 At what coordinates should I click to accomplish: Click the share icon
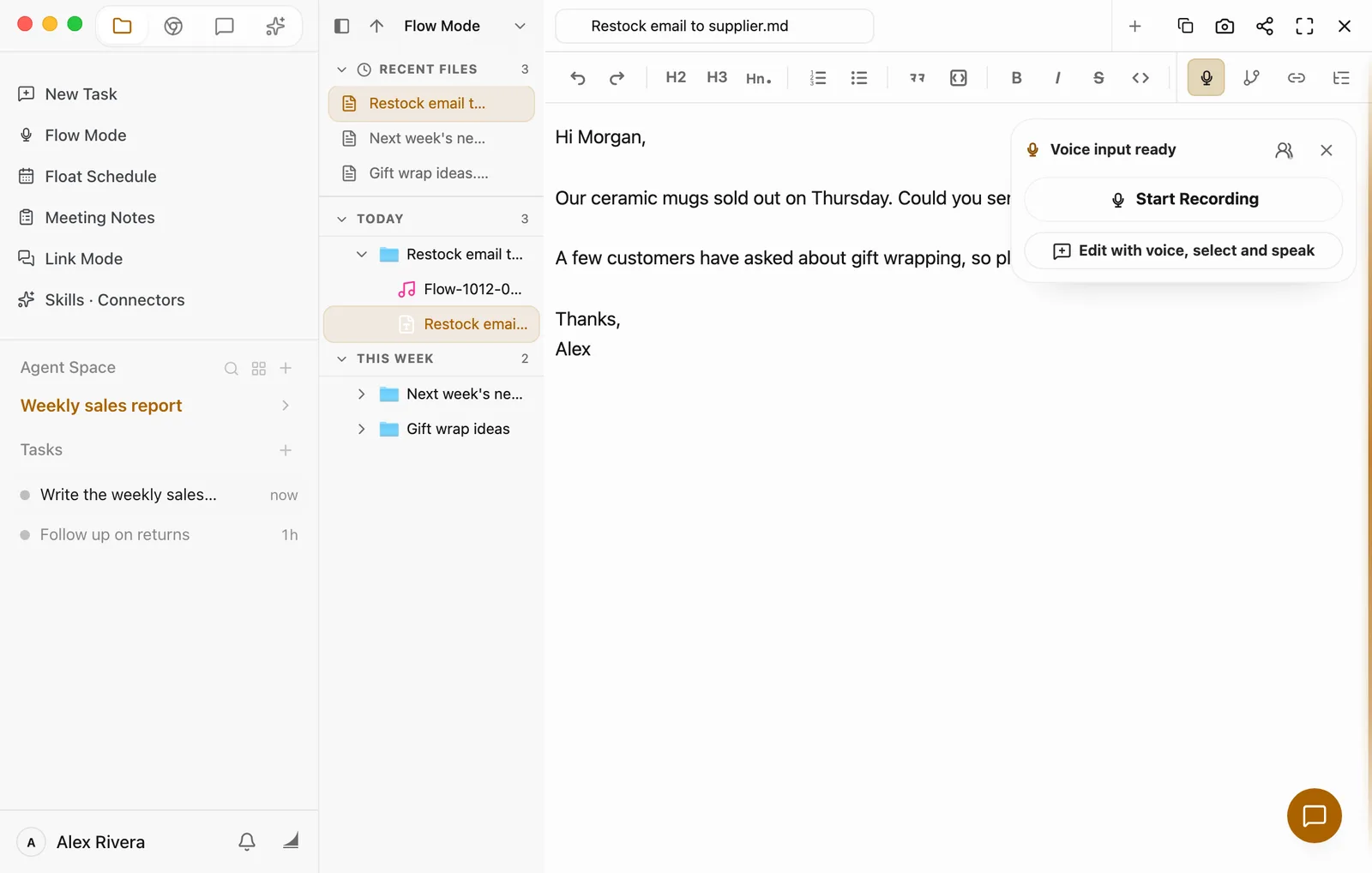pyautogui.click(x=1264, y=26)
